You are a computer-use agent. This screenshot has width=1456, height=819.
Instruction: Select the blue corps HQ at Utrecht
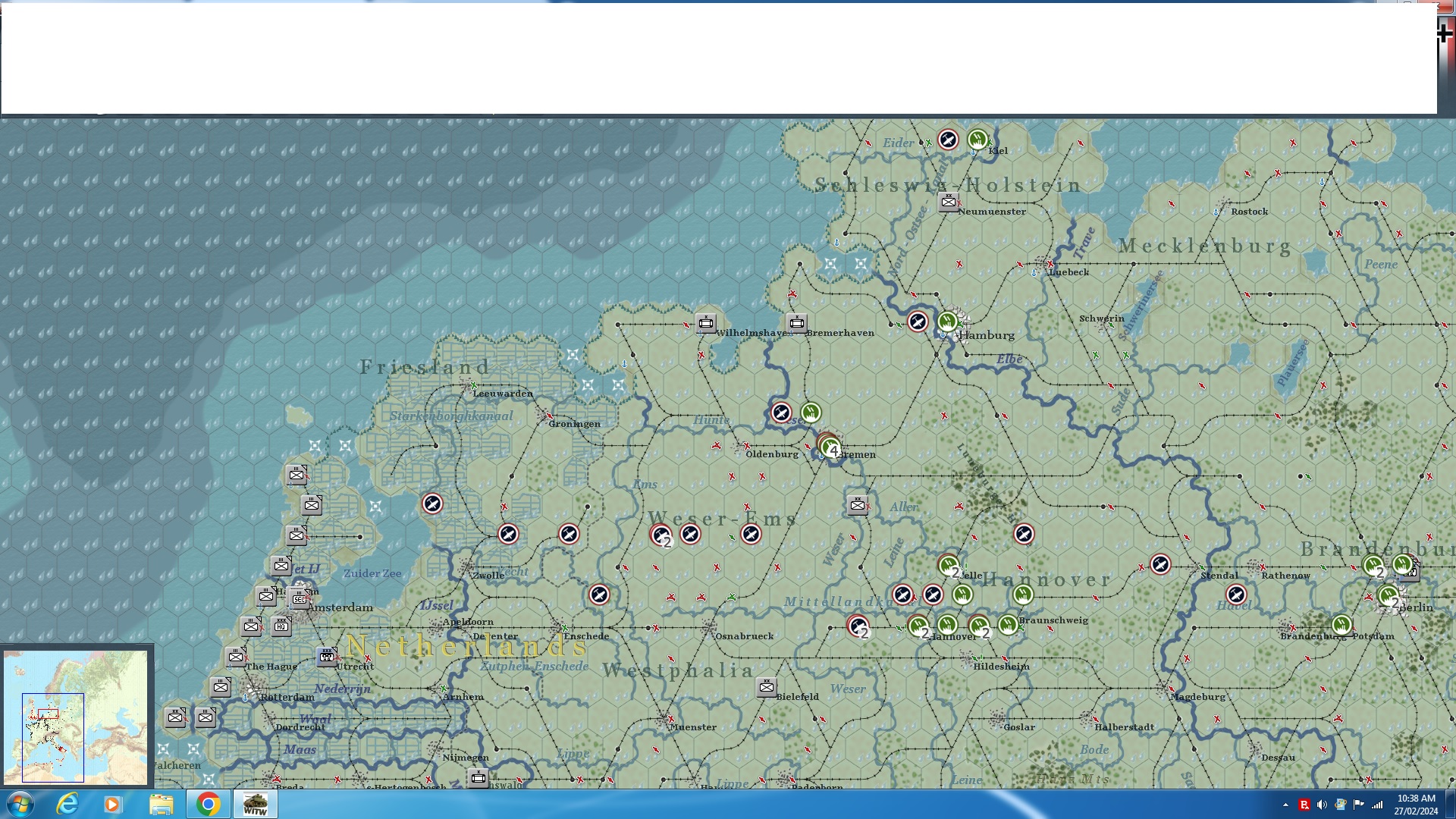327,656
